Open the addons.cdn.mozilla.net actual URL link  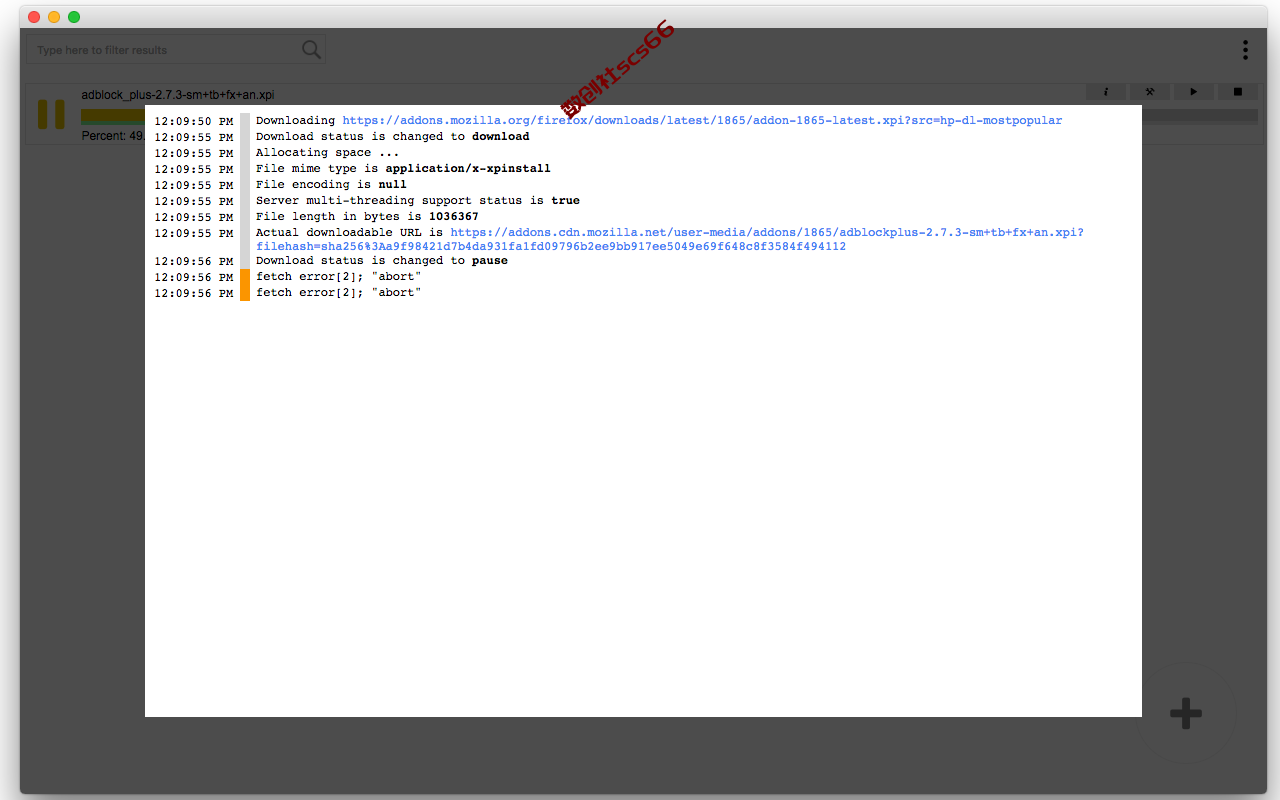click(x=670, y=239)
